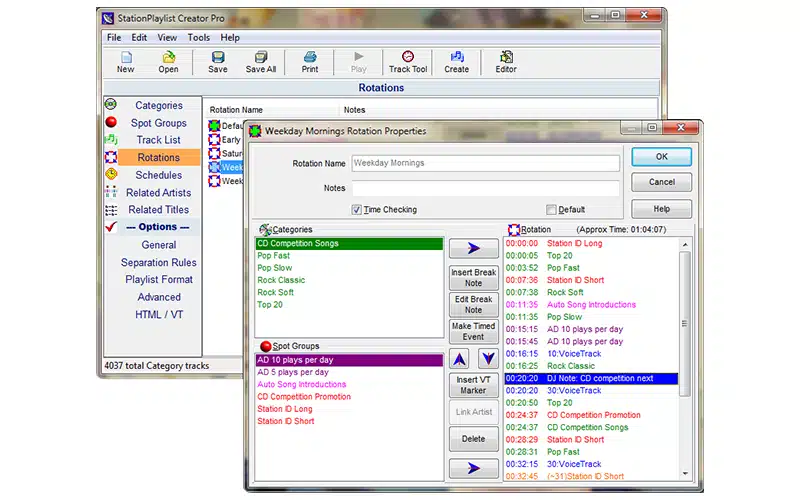Screen dimensions: 800x500
Task: Click Make Timed Event button
Action: [x=473, y=331]
